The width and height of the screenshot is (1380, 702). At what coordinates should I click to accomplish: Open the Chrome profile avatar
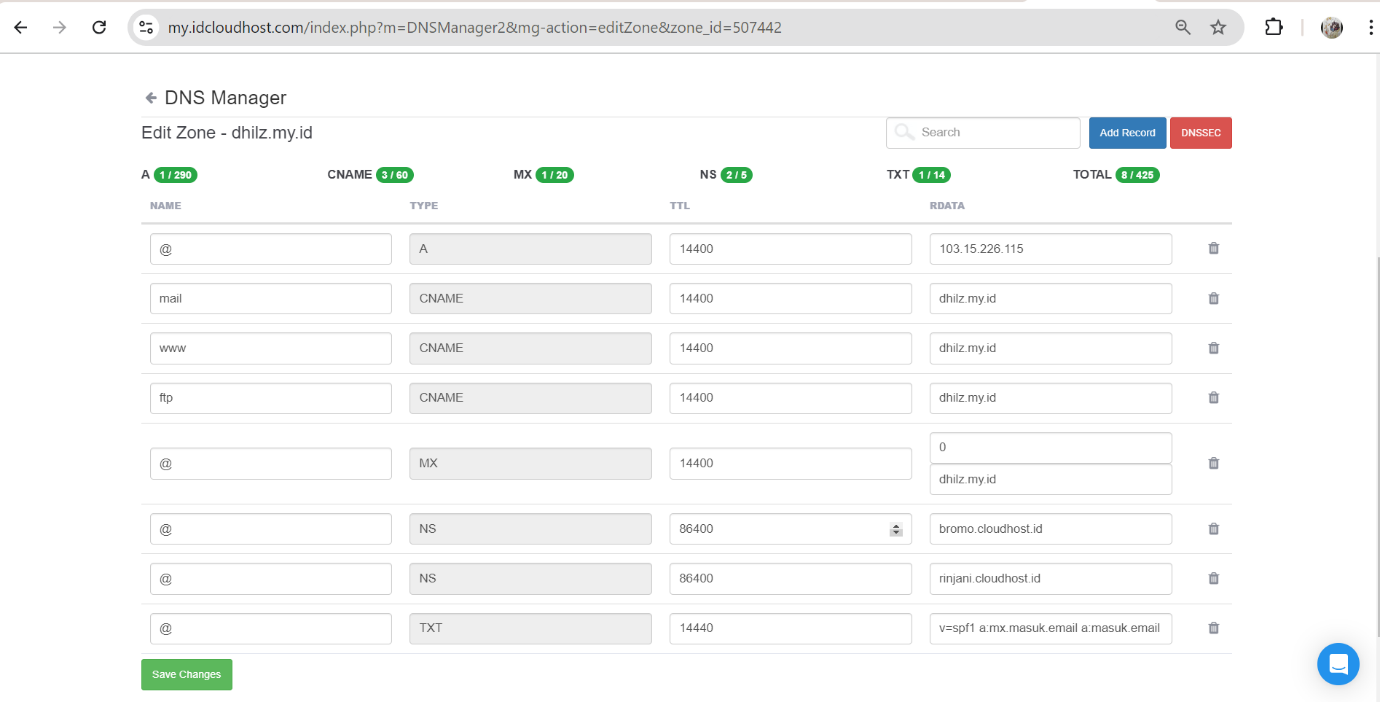(1332, 28)
